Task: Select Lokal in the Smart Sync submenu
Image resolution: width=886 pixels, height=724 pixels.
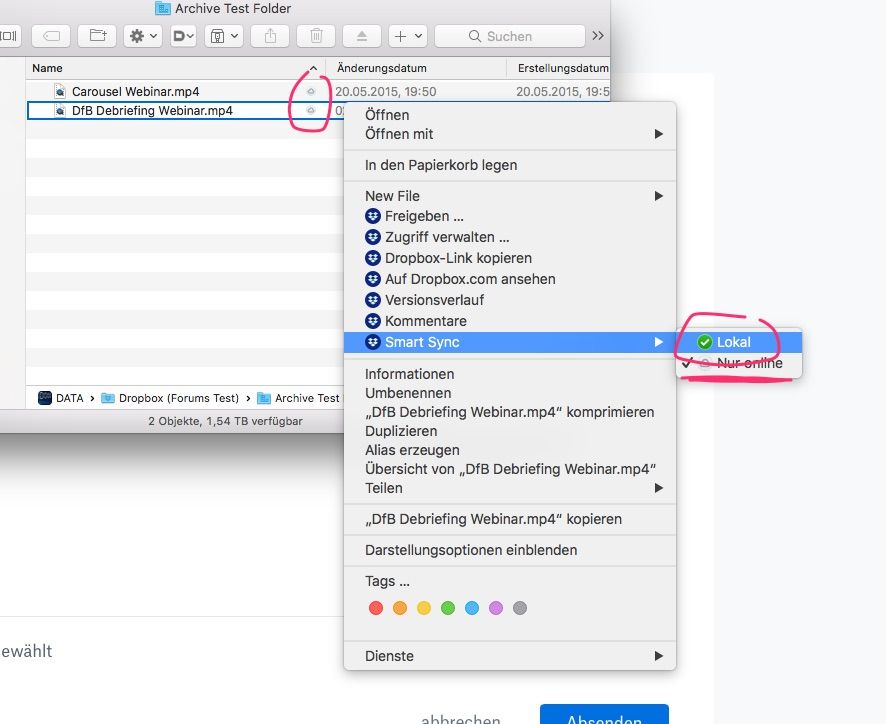Action: [x=735, y=341]
